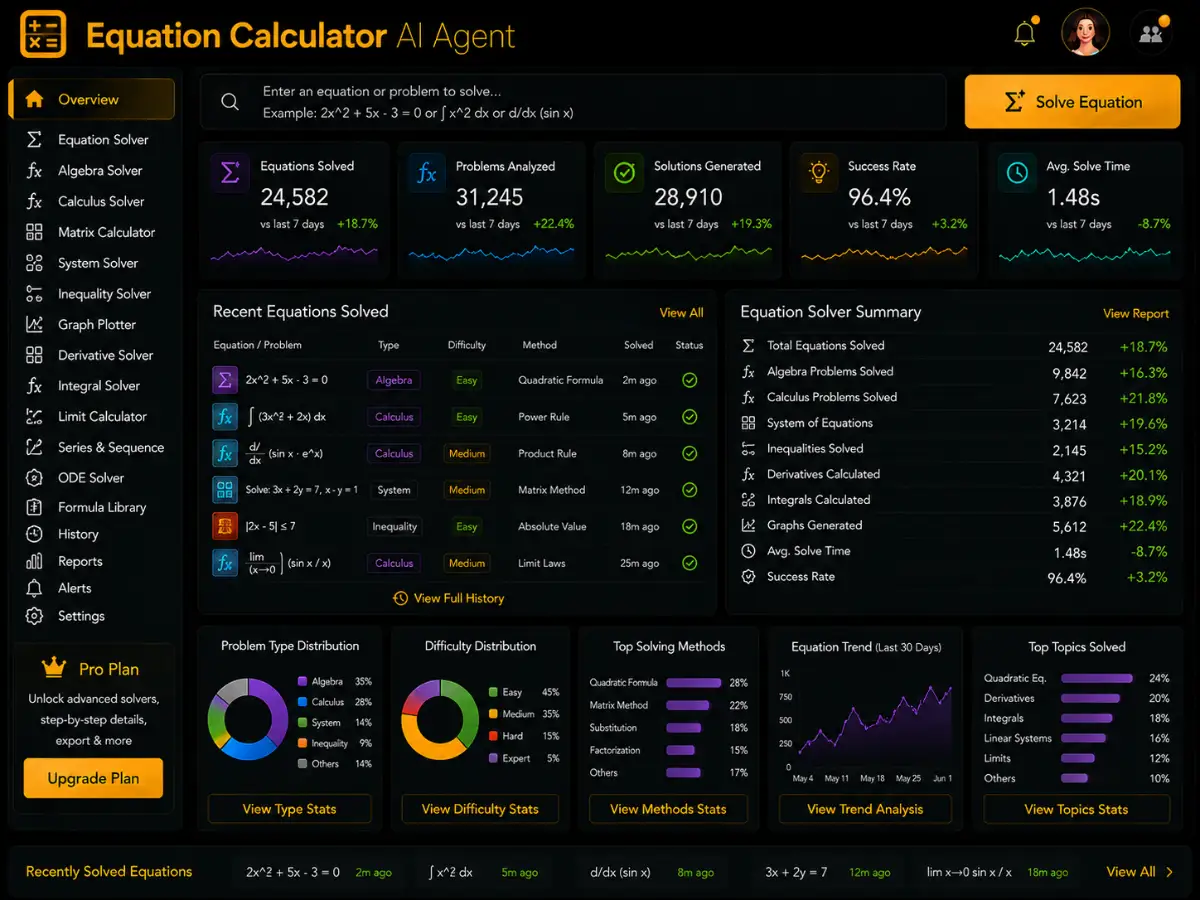Click the 2x^2 + 5x - 3 = 0 row icon

[x=225, y=380]
